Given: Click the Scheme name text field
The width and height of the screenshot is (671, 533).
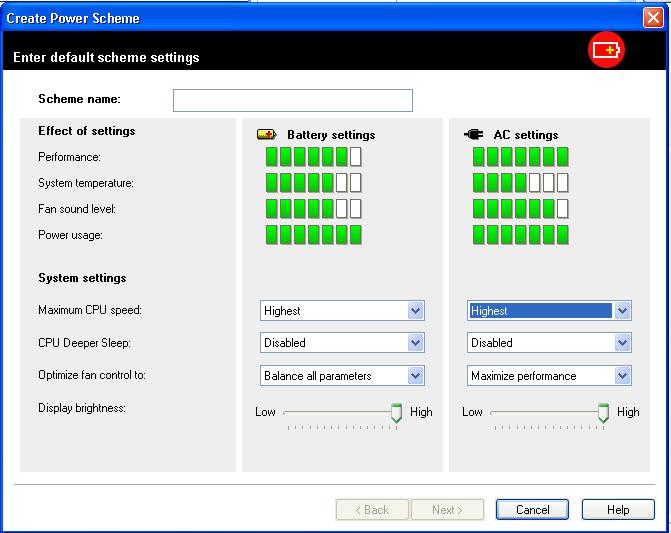Looking at the screenshot, I should point(292,100).
